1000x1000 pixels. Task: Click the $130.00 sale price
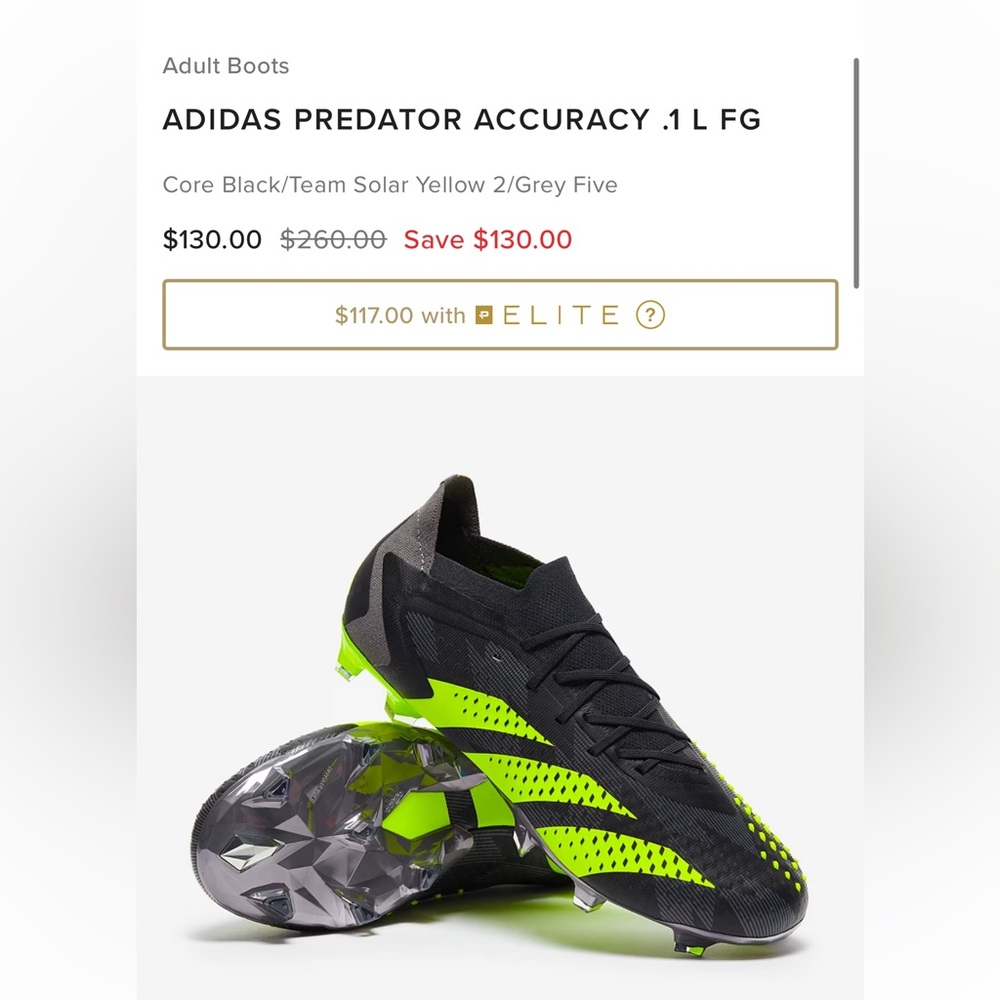[212, 240]
